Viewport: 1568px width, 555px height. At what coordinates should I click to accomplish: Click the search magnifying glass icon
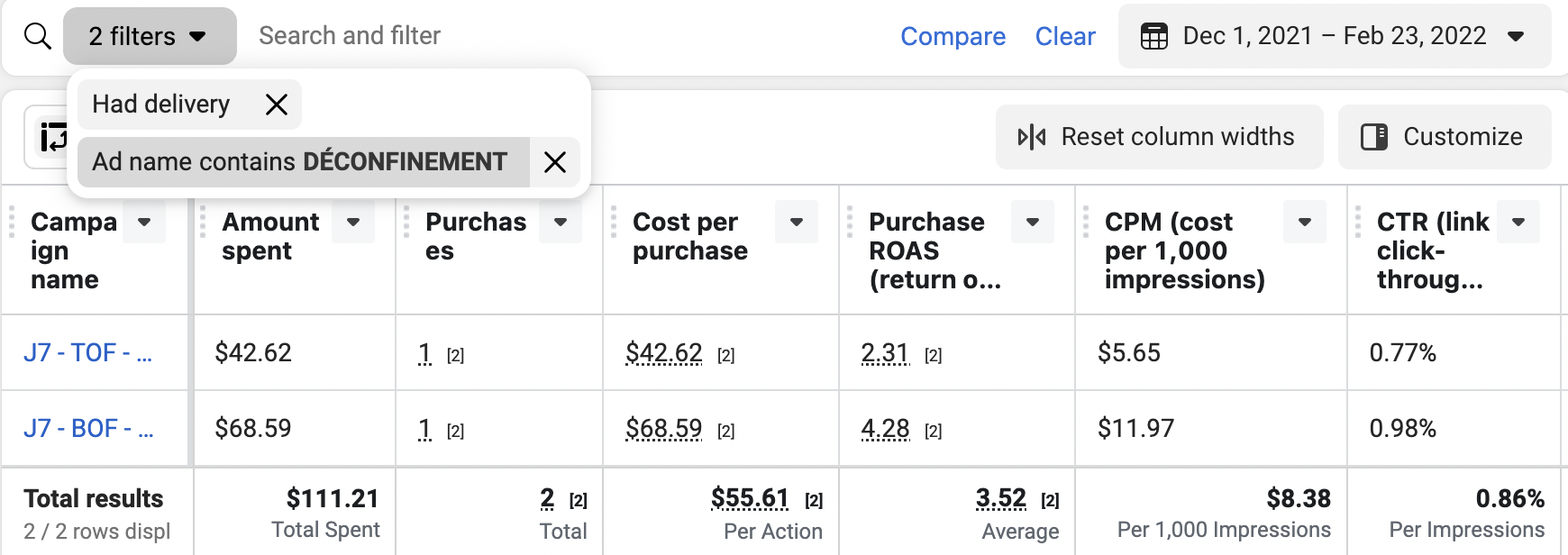point(37,36)
